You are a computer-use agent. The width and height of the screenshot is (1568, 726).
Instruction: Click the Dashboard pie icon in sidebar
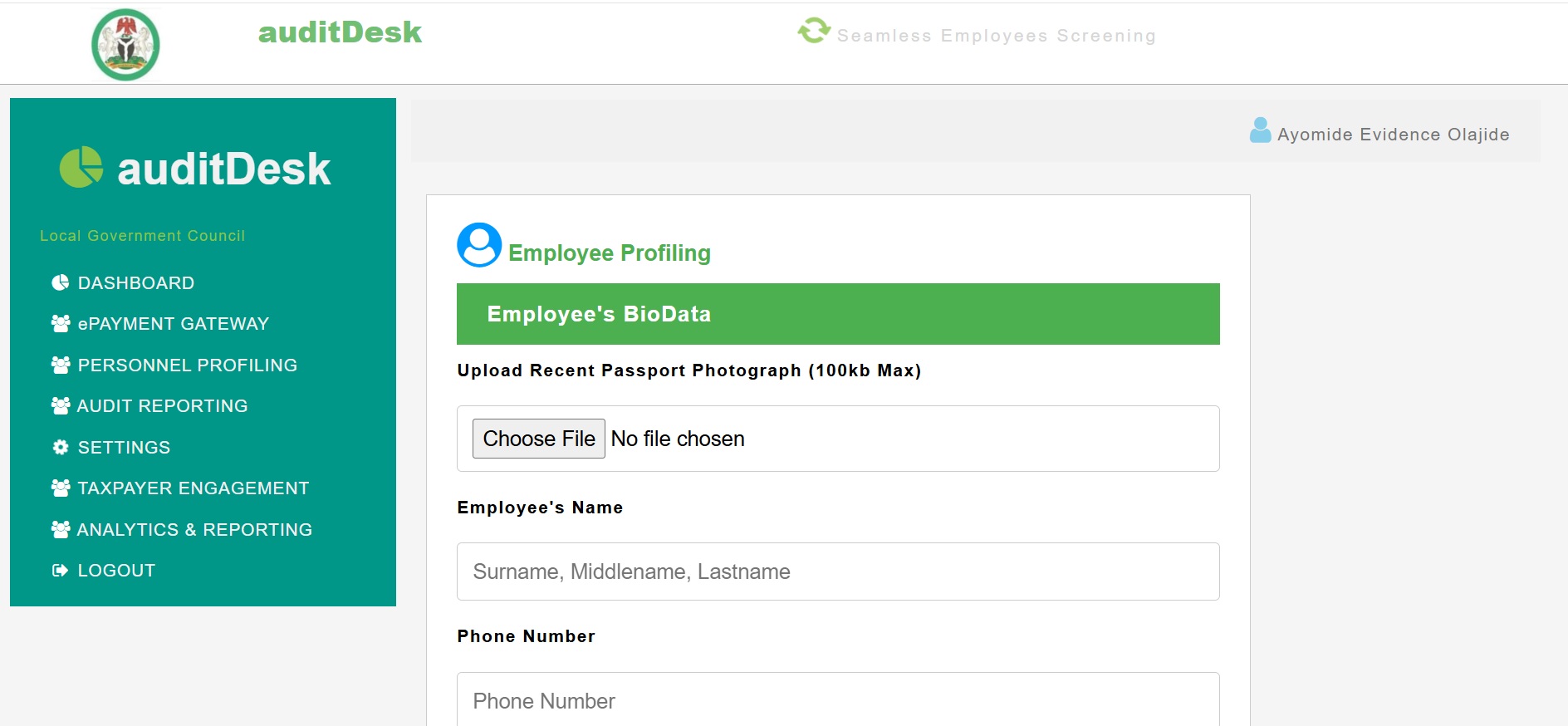[x=61, y=282]
